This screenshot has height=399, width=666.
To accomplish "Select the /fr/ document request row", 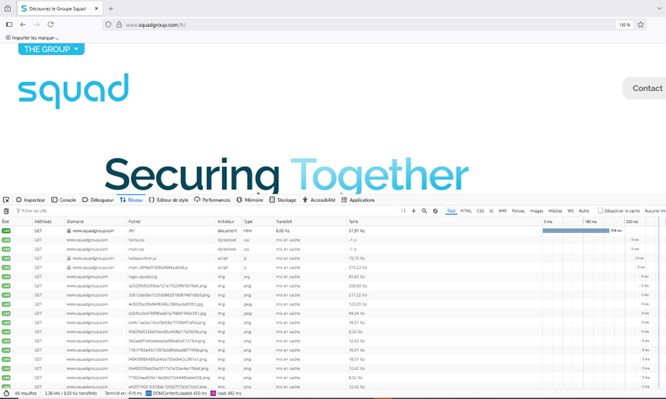I will tap(333, 231).
